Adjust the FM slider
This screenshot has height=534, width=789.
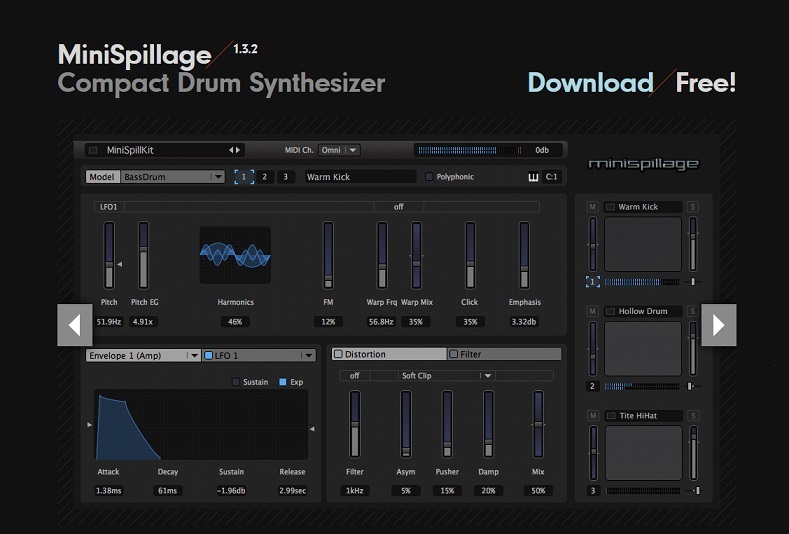[x=328, y=256]
